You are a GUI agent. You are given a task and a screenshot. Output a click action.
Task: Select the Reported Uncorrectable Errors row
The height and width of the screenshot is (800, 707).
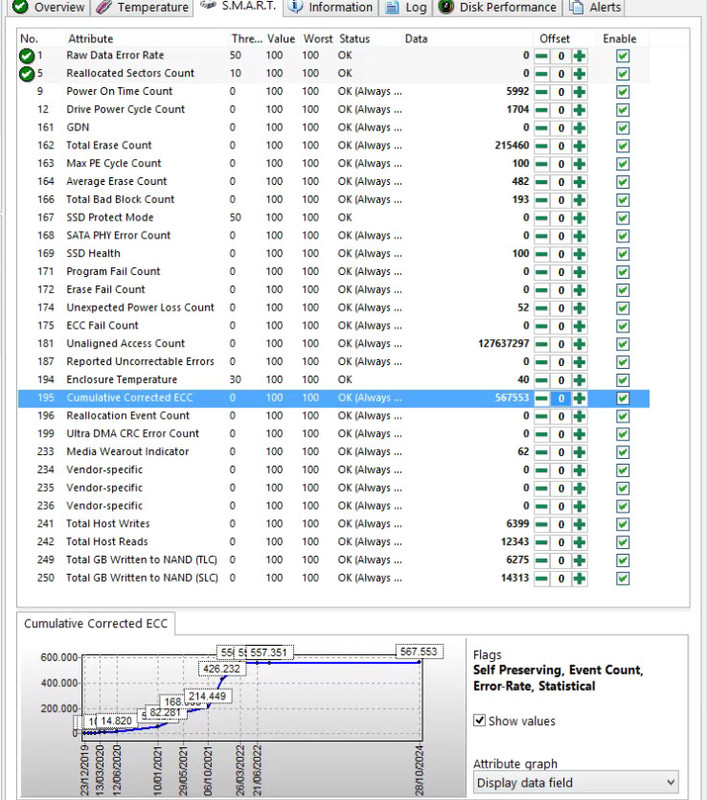tap(334, 362)
